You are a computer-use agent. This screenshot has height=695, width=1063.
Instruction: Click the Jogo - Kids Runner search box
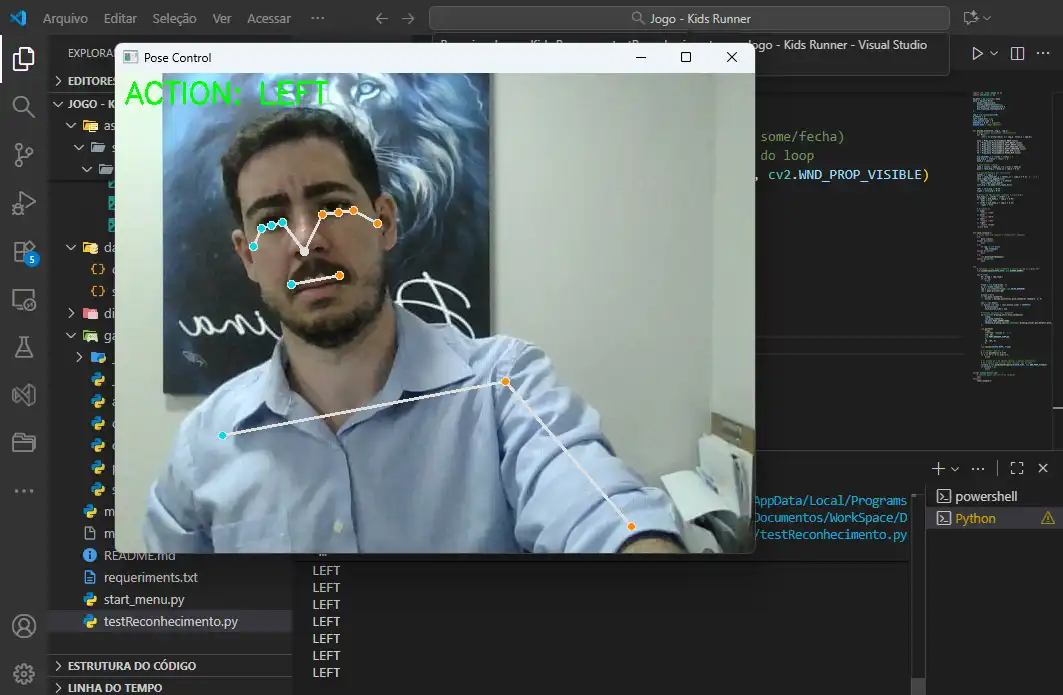(689, 18)
